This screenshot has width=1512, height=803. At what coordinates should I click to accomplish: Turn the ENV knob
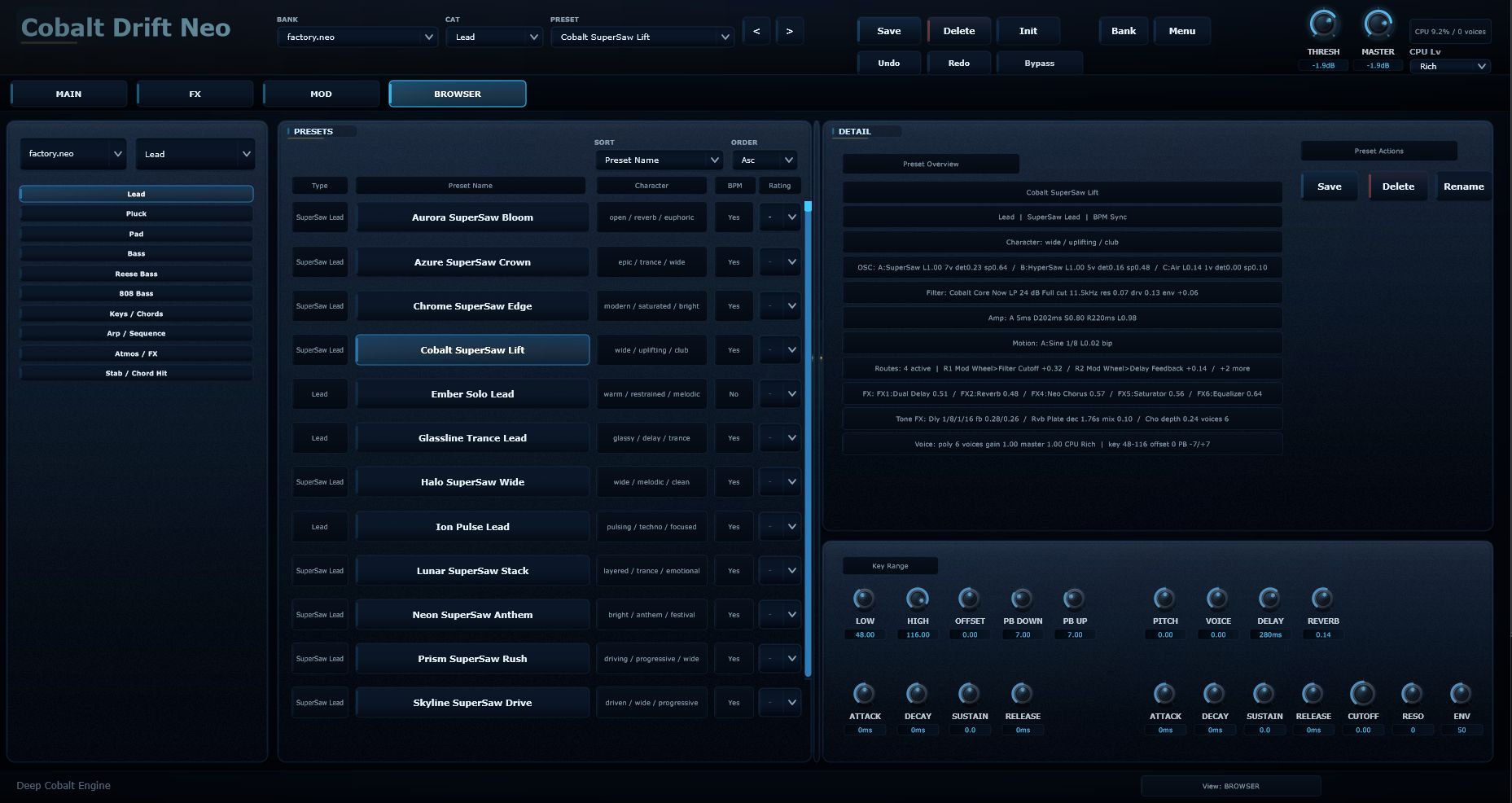pos(1462,693)
